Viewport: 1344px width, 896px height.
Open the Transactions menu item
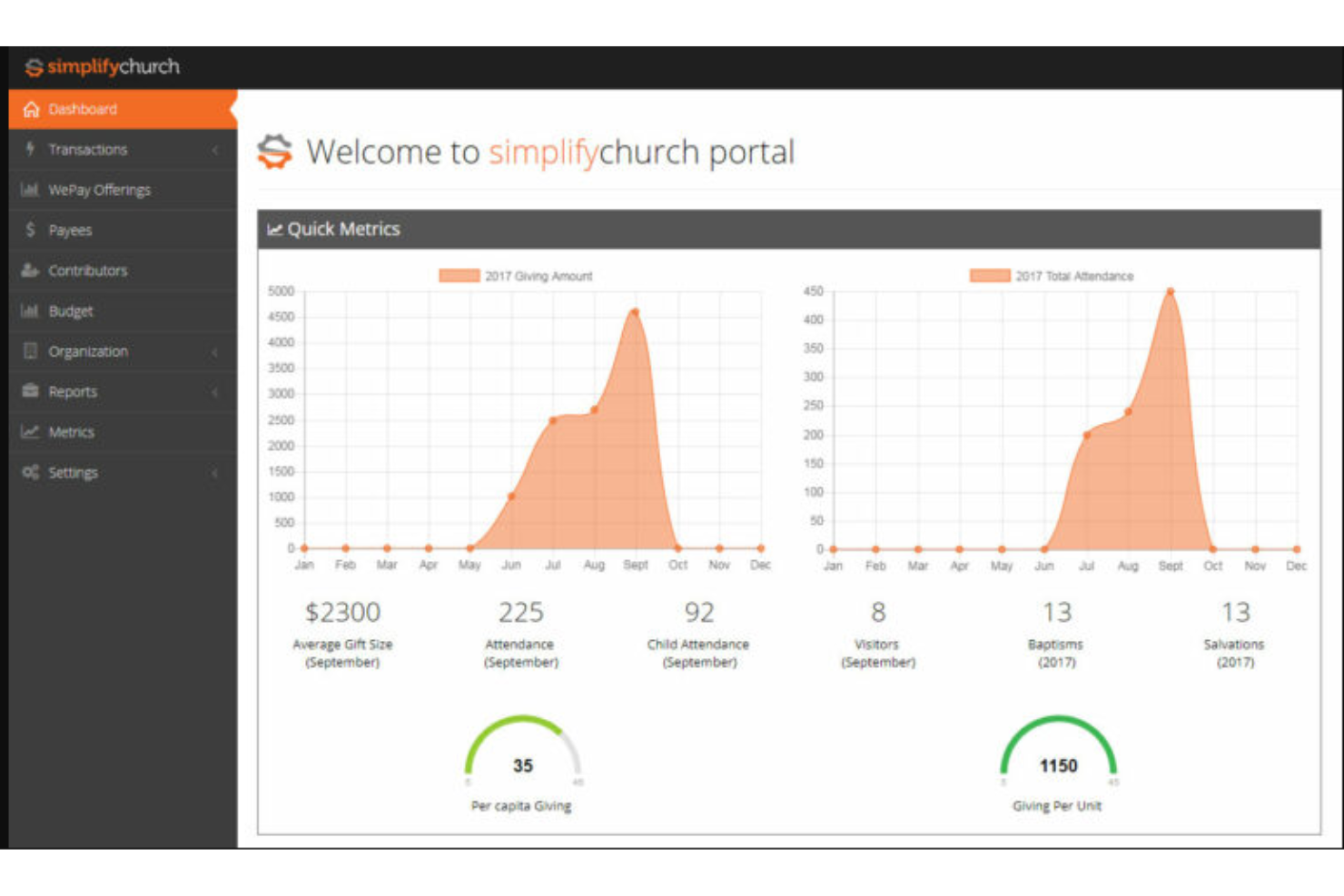(x=123, y=149)
